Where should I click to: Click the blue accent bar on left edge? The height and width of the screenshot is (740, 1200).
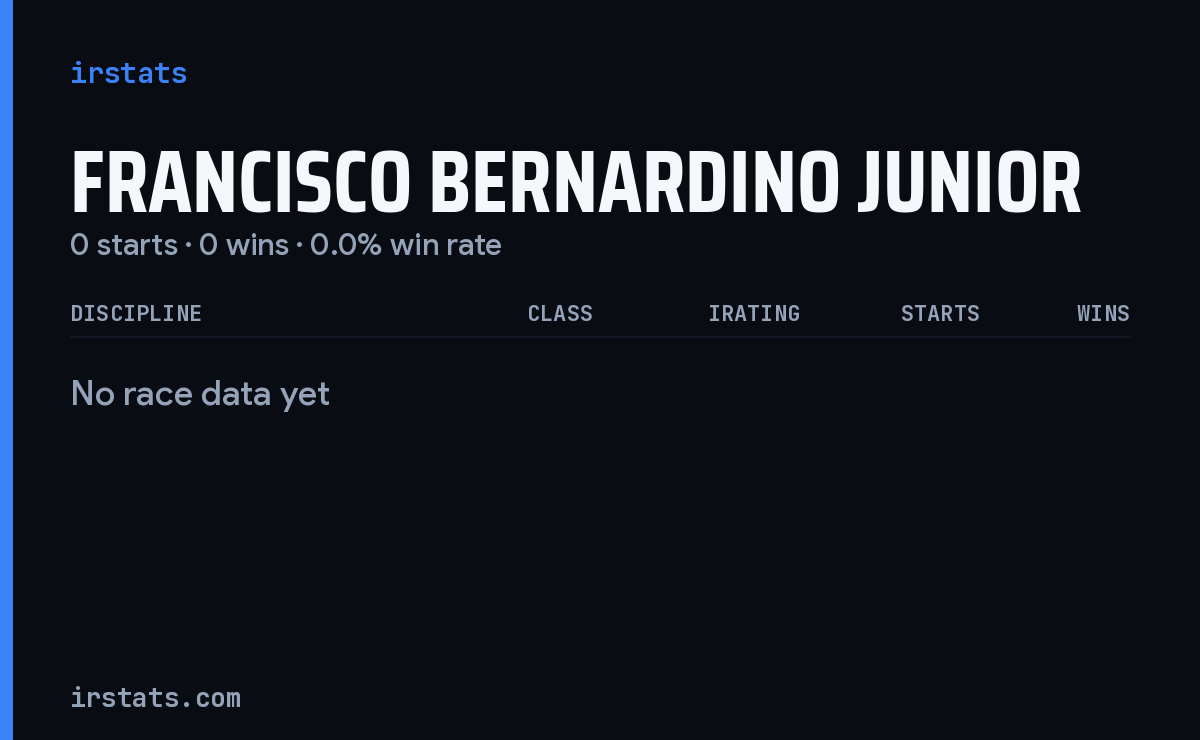click(6, 370)
